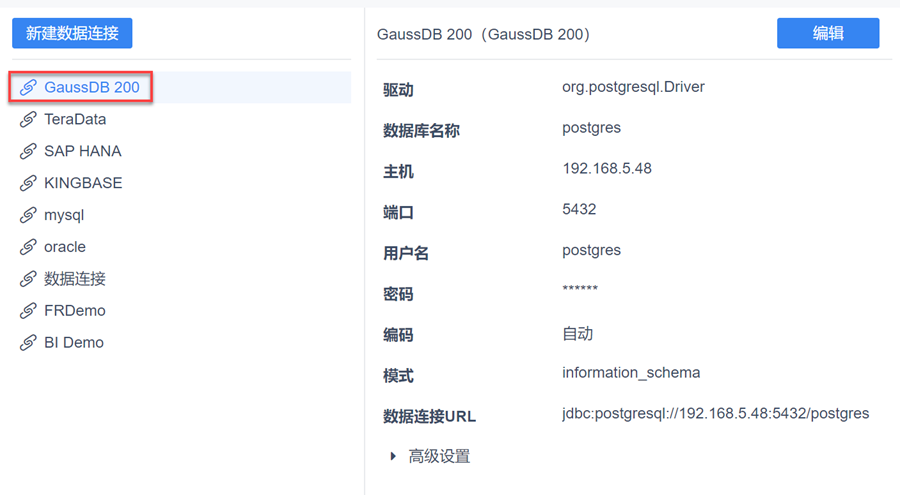The height and width of the screenshot is (496, 900).
Task: Click the masked password value
Action: coord(580,288)
